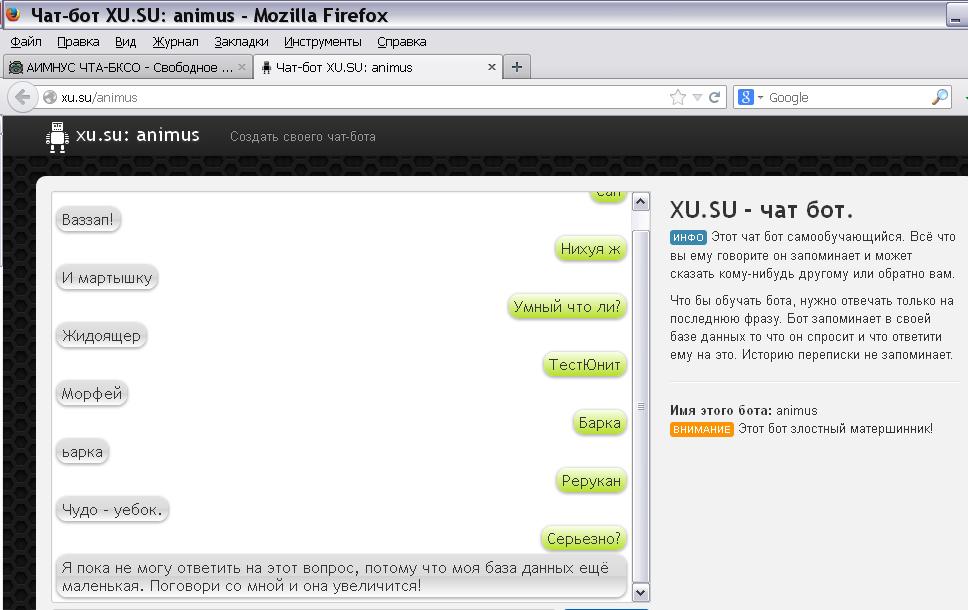Click chat scrollbar down arrow

[640, 593]
